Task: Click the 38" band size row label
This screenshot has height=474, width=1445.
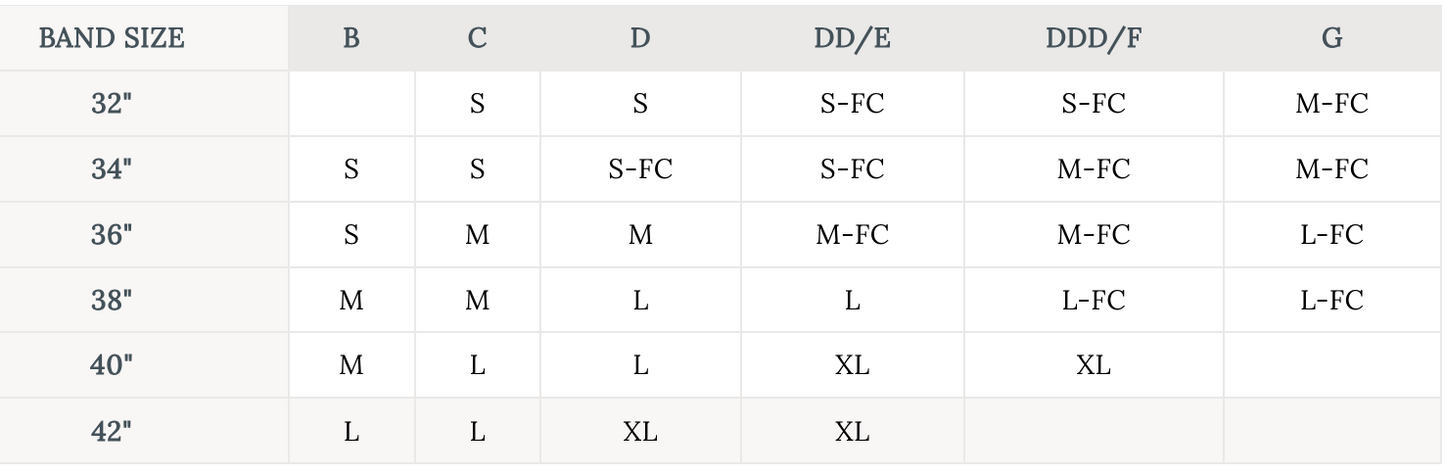Action: [x=111, y=300]
